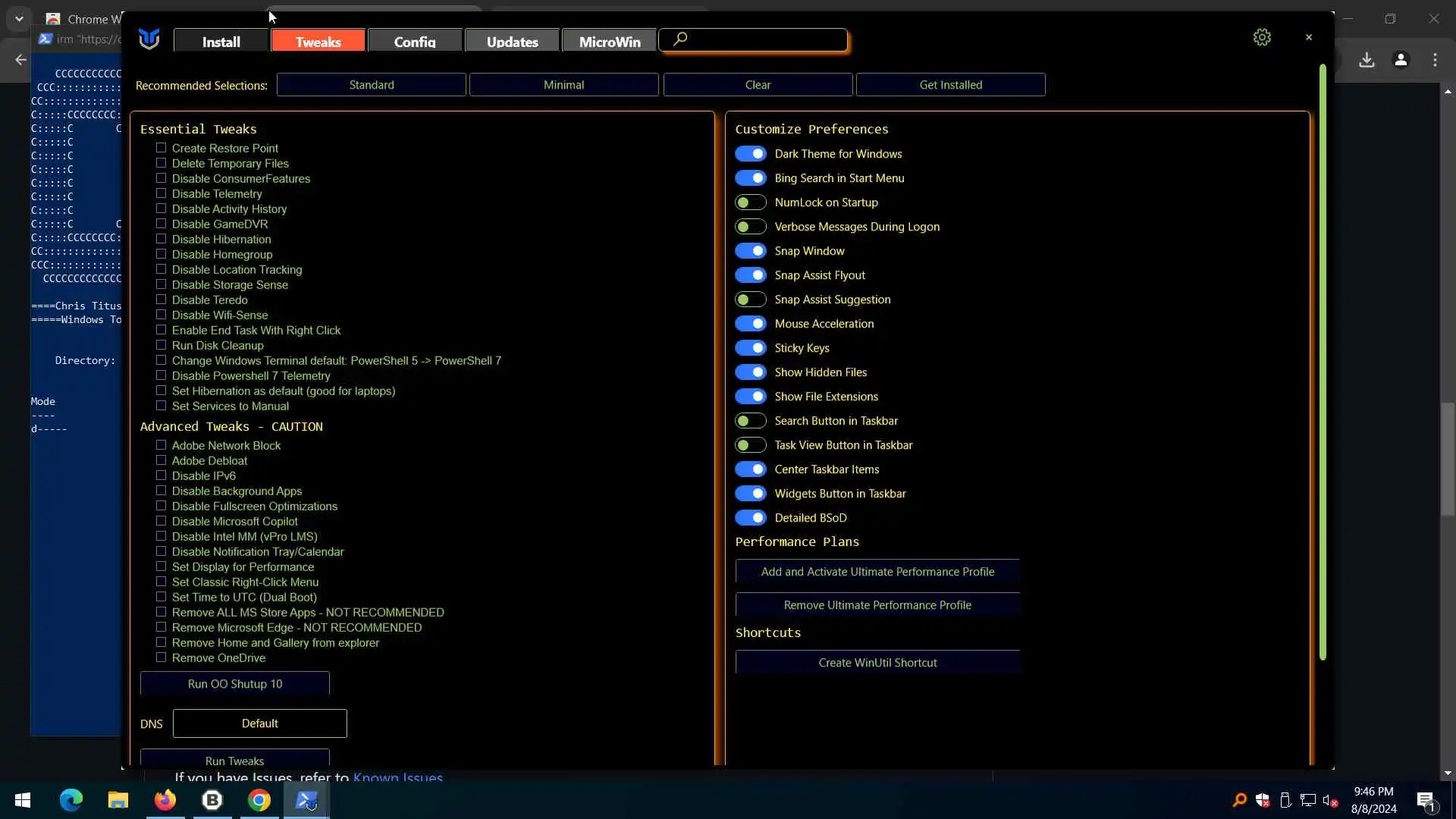Viewport: 1456px width, 819px height.
Task: Open the MicroWin tab
Action: point(610,42)
